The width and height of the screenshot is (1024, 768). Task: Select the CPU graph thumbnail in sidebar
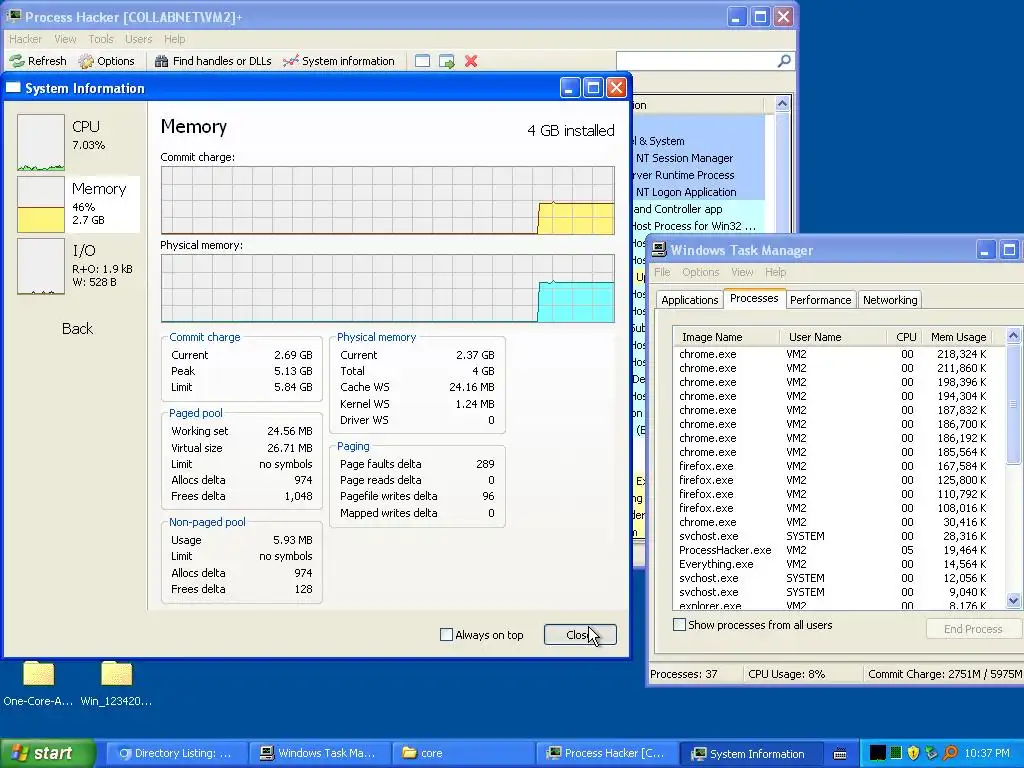pos(40,142)
